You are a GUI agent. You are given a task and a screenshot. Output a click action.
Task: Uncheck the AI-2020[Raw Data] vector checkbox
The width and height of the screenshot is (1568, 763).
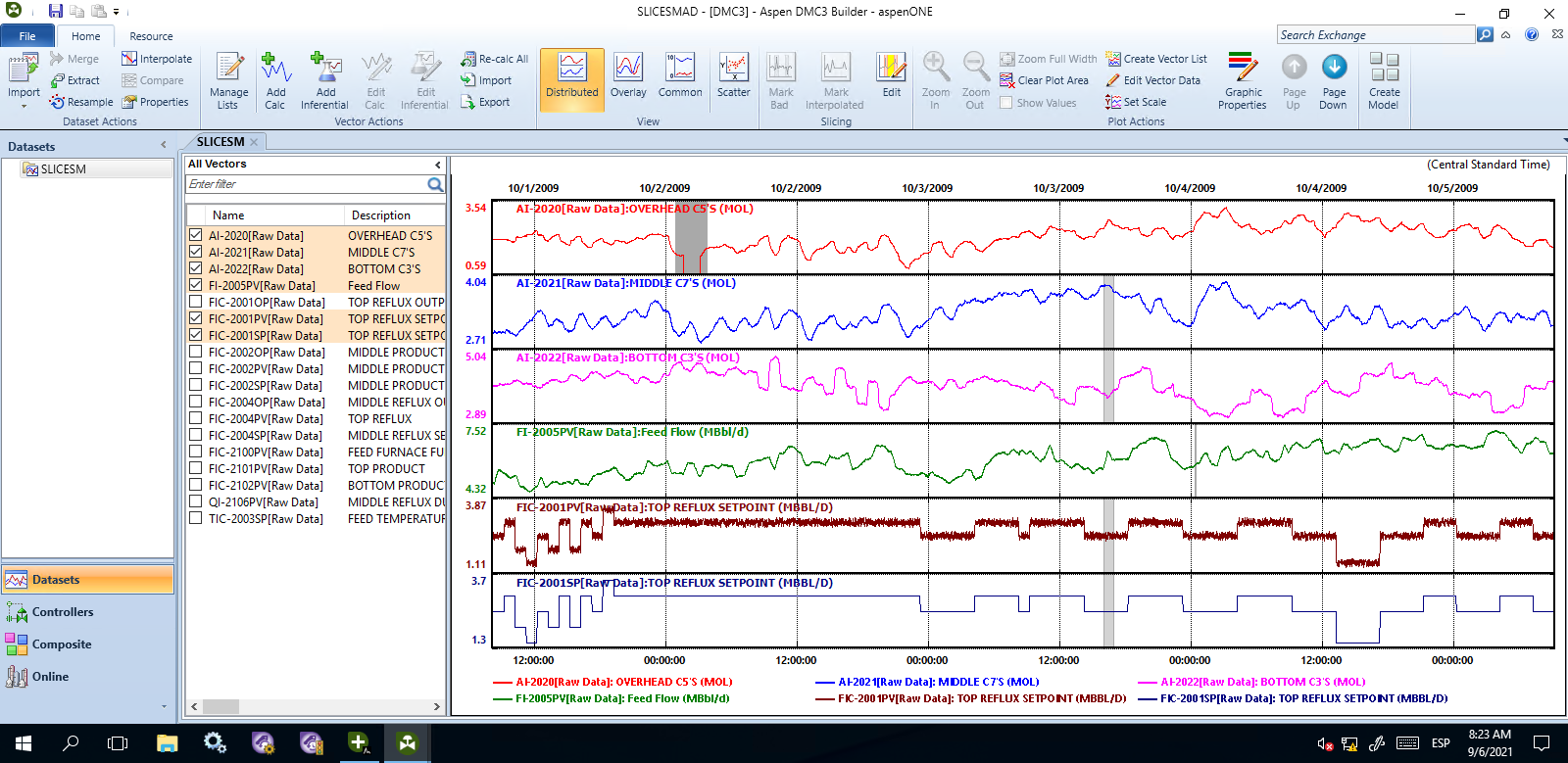coord(196,235)
